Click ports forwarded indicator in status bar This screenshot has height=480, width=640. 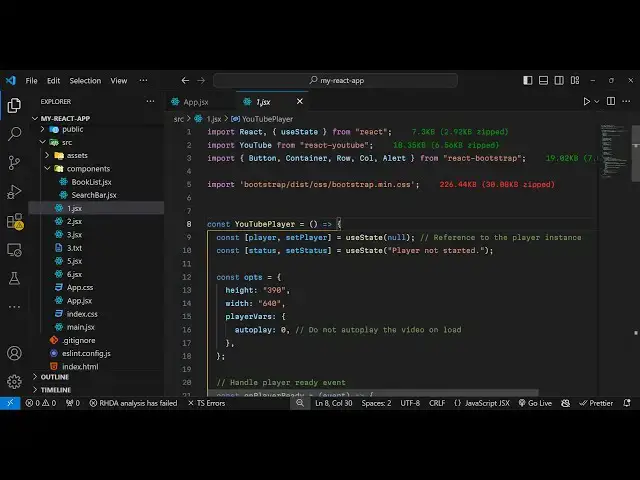click(73, 403)
